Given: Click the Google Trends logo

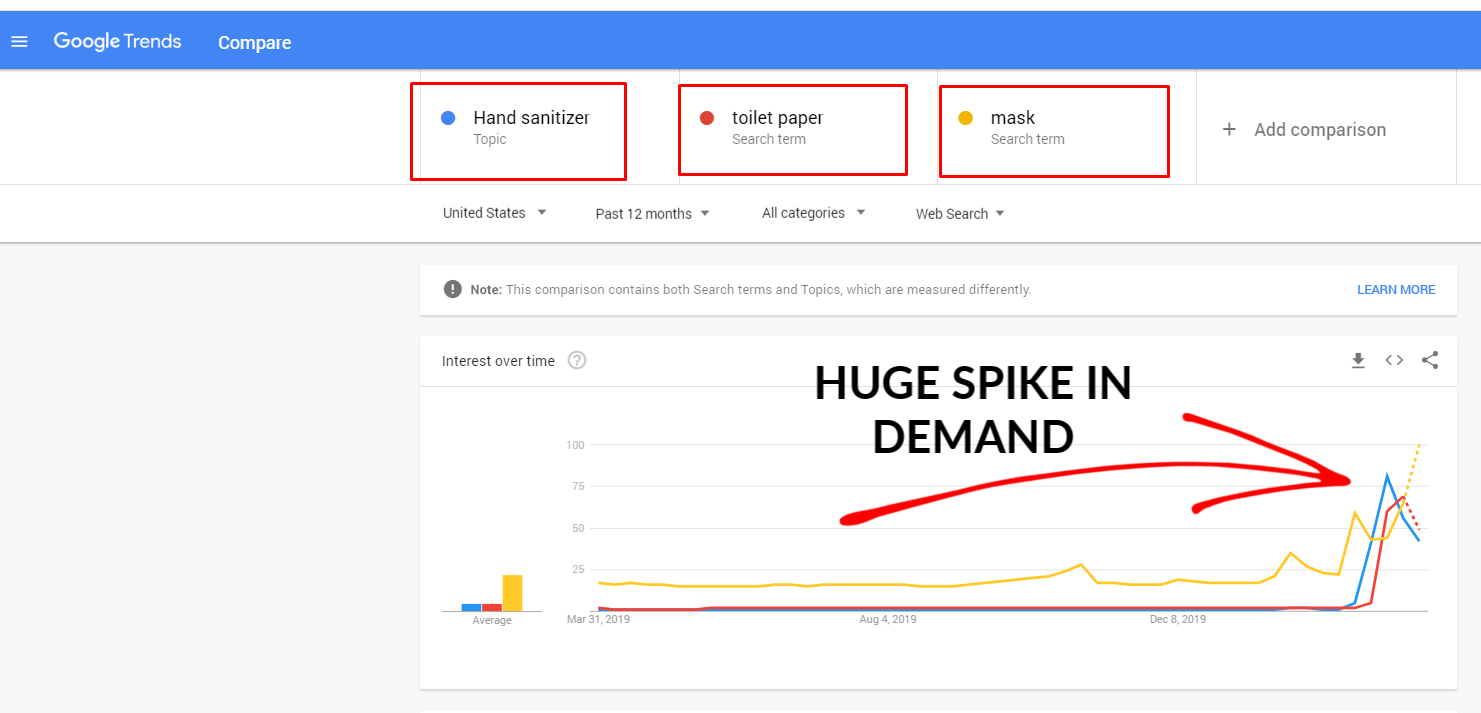Looking at the screenshot, I should tap(118, 42).
